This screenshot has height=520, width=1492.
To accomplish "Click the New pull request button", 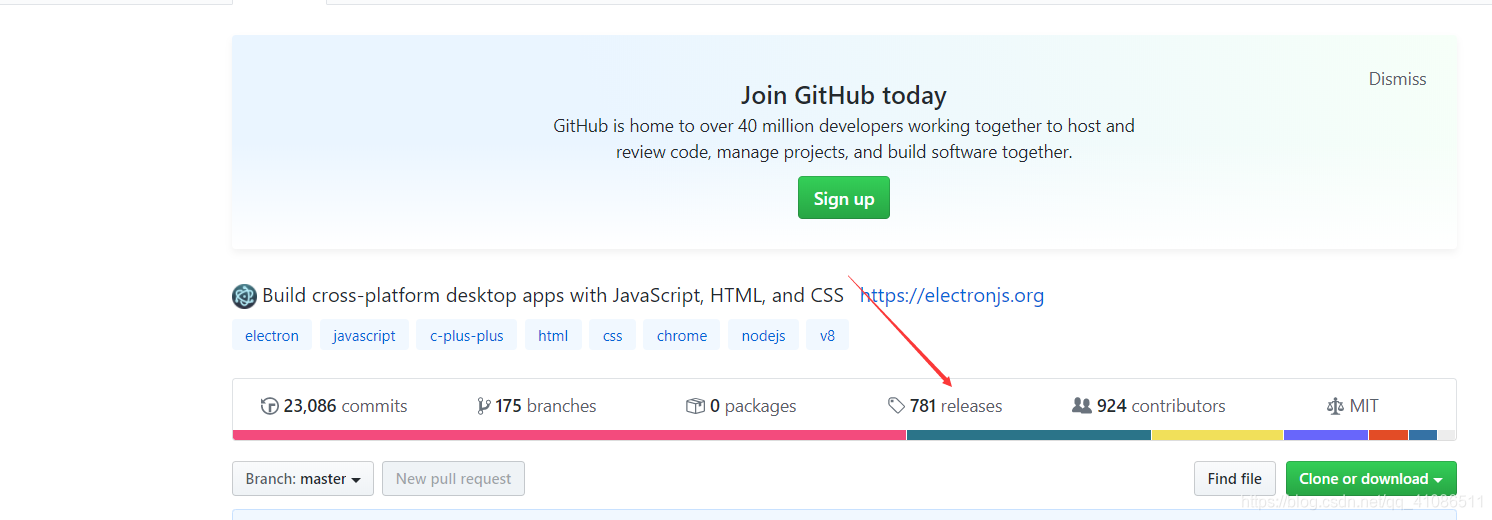I will click(x=453, y=479).
